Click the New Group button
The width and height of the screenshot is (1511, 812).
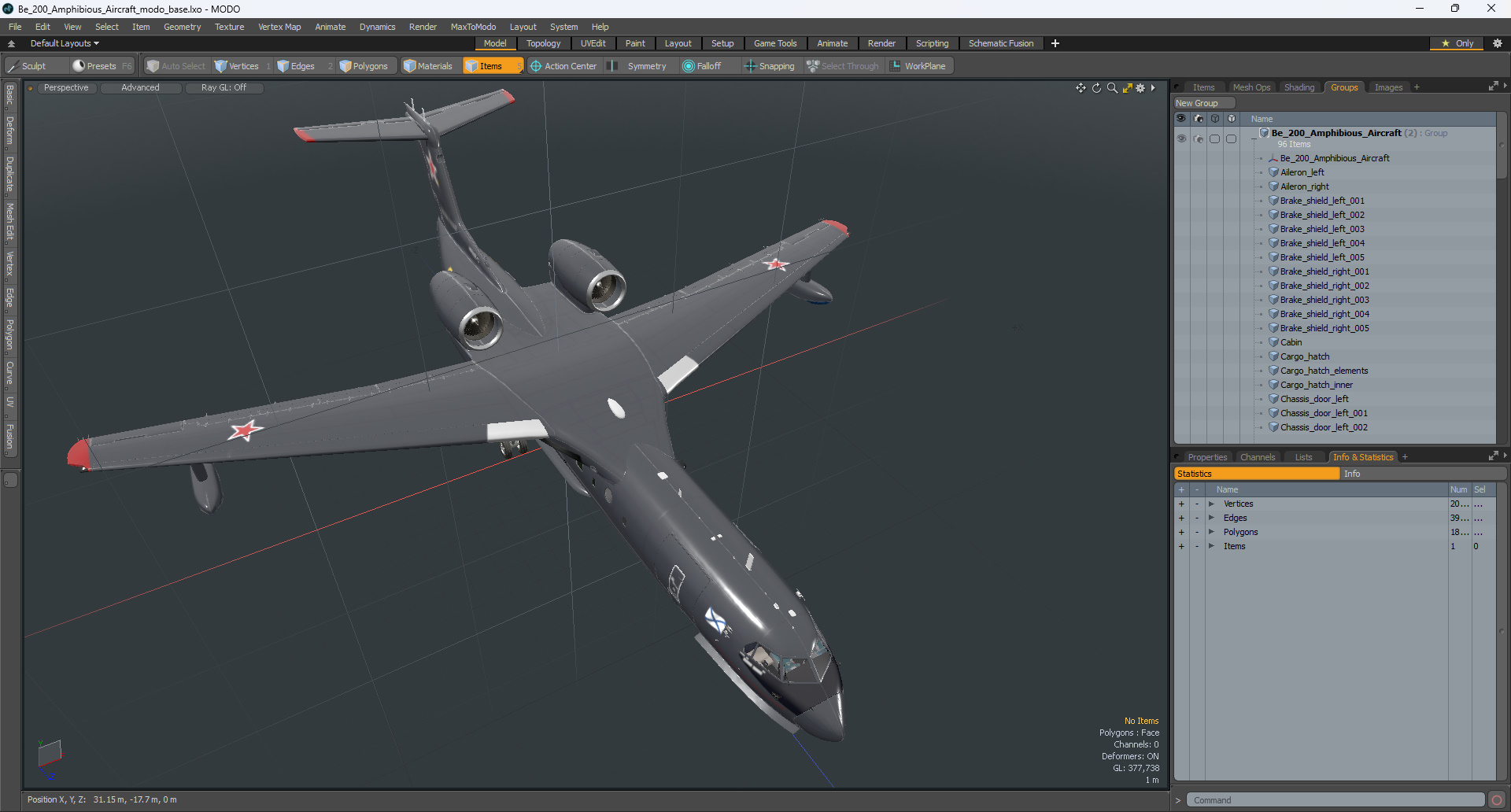1204,103
